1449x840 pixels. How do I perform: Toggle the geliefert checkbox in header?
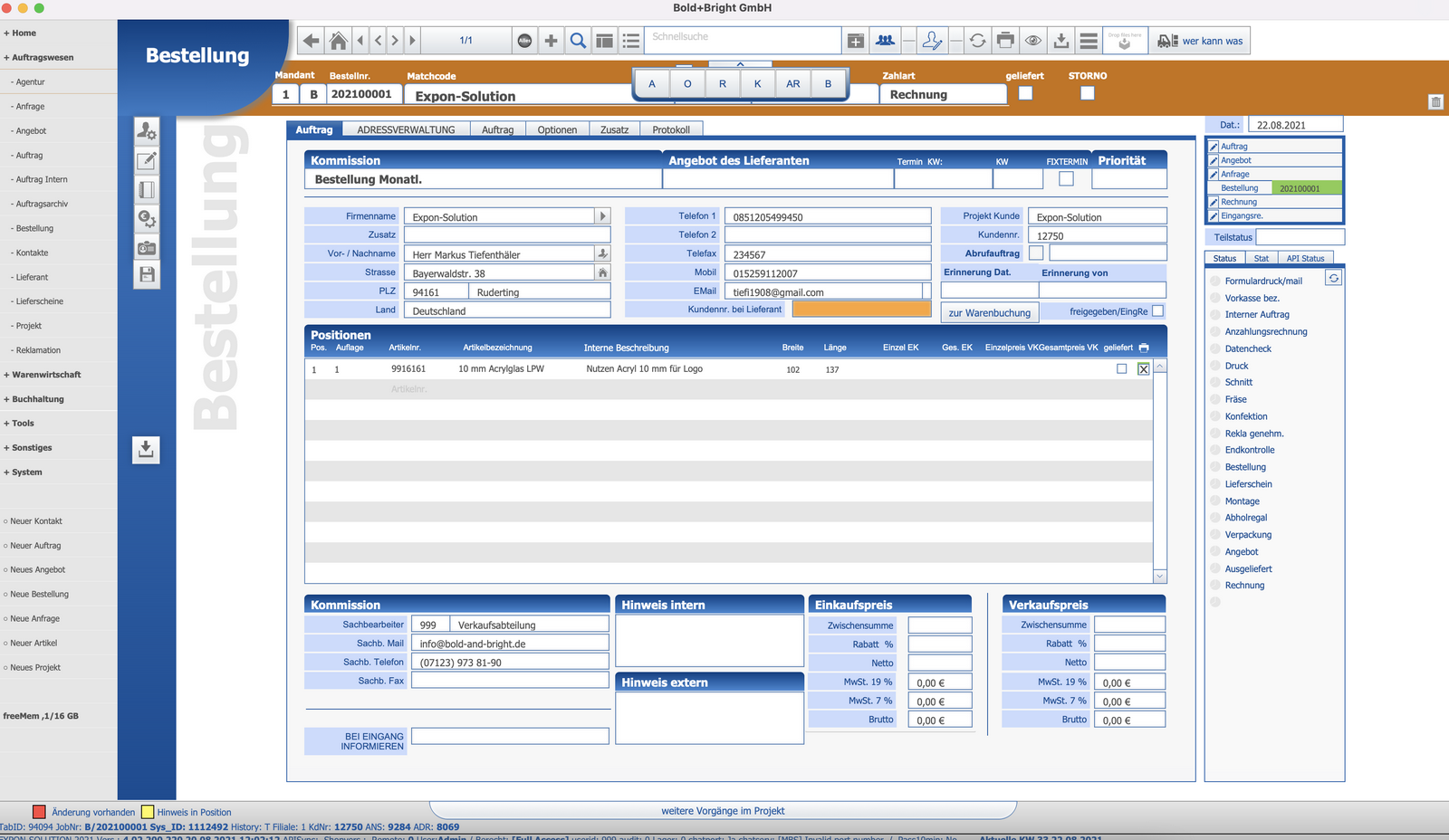pyautogui.click(x=1025, y=93)
